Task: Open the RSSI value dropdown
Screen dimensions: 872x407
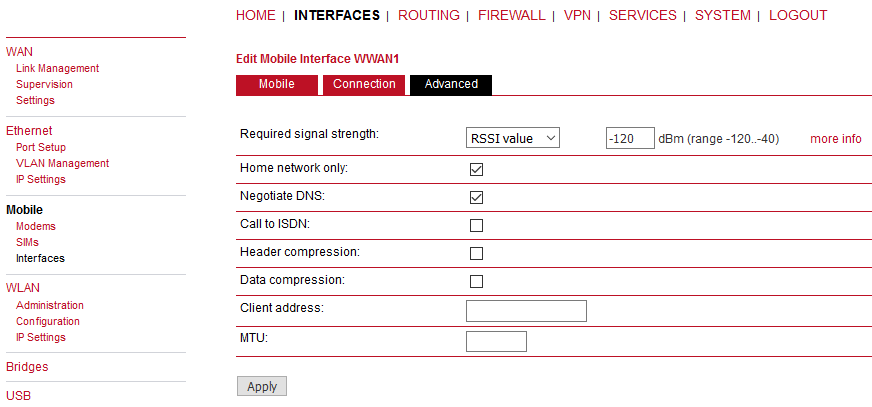Action: click(x=512, y=139)
